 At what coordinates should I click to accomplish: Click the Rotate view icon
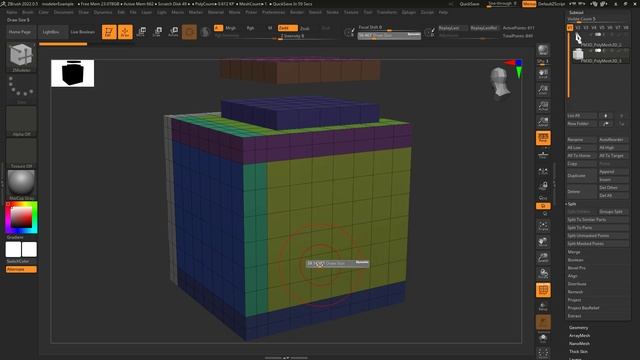click(543, 274)
